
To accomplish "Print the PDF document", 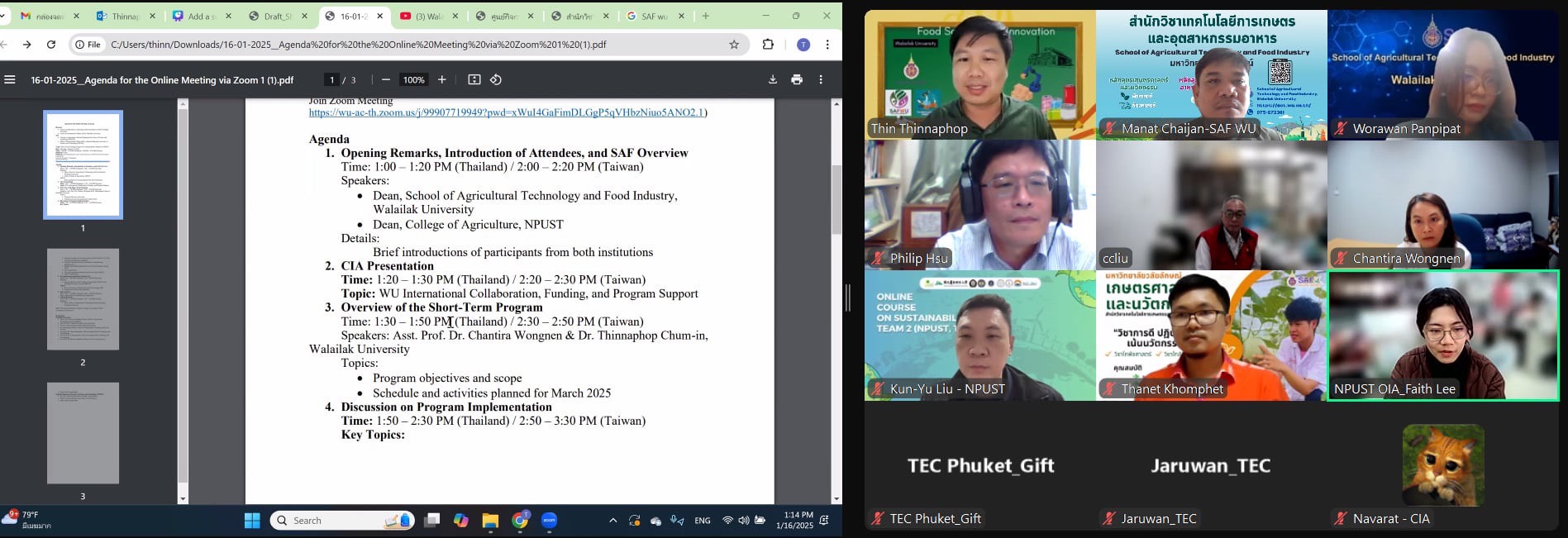I will click(796, 80).
